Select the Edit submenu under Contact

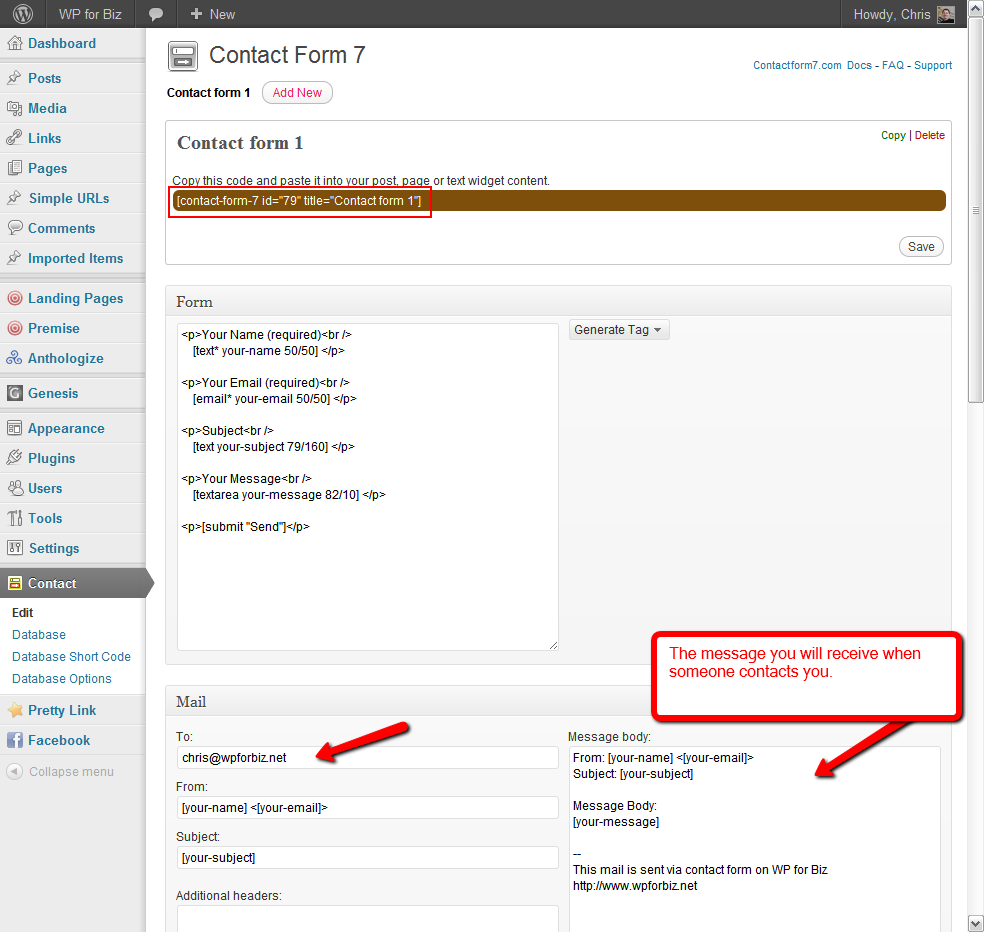pyautogui.click(x=23, y=613)
